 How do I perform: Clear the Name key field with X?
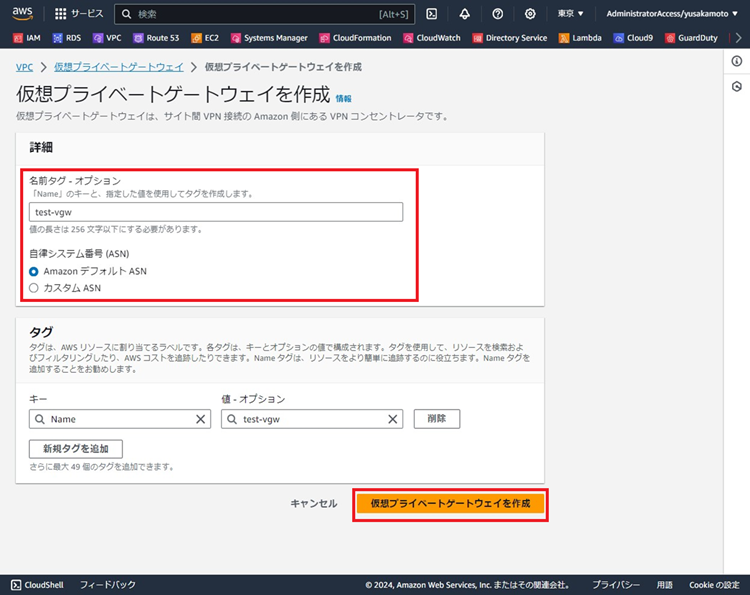tap(200, 419)
